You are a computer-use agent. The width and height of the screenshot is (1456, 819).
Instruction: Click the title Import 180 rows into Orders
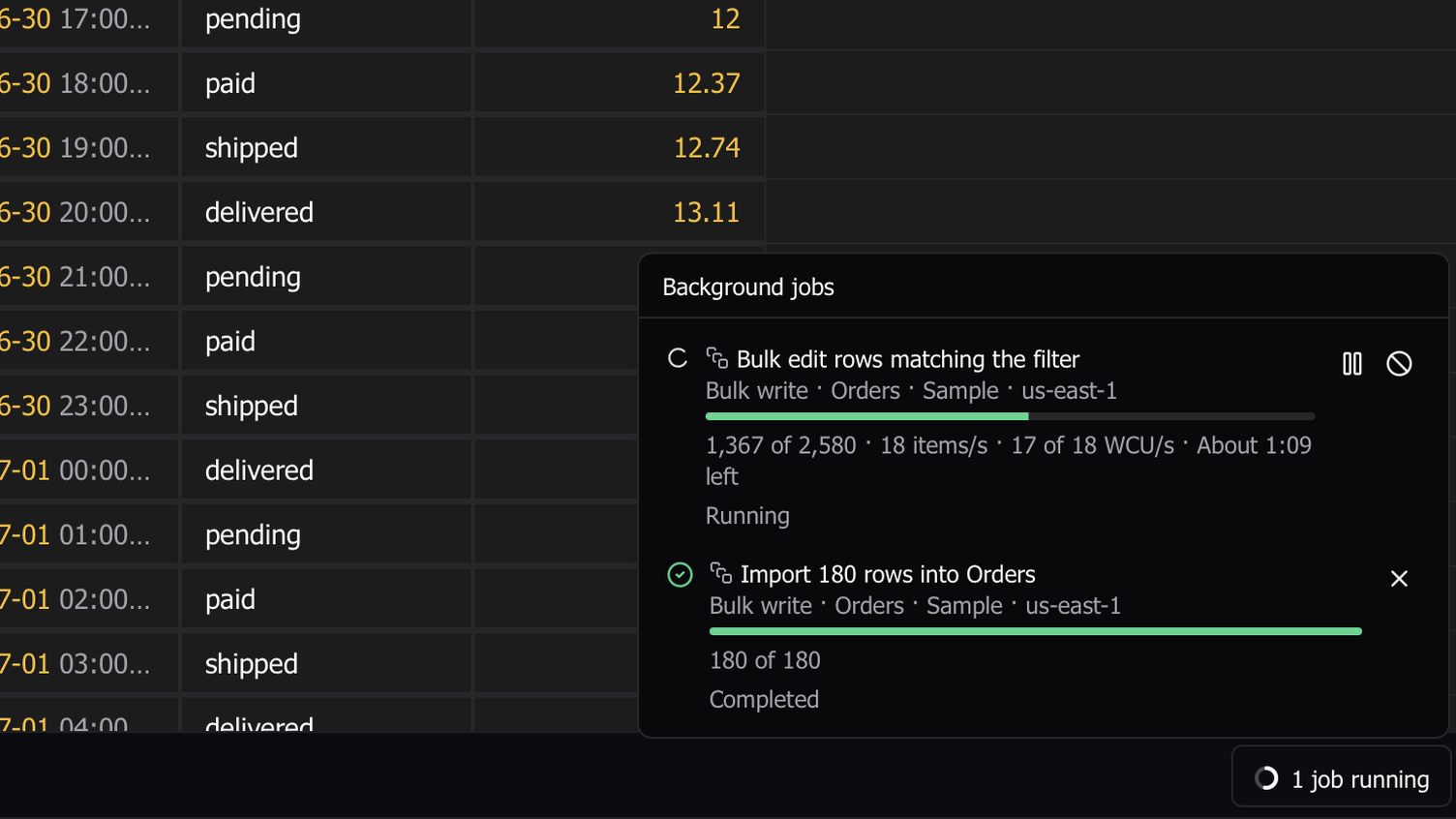click(x=888, y=574)
